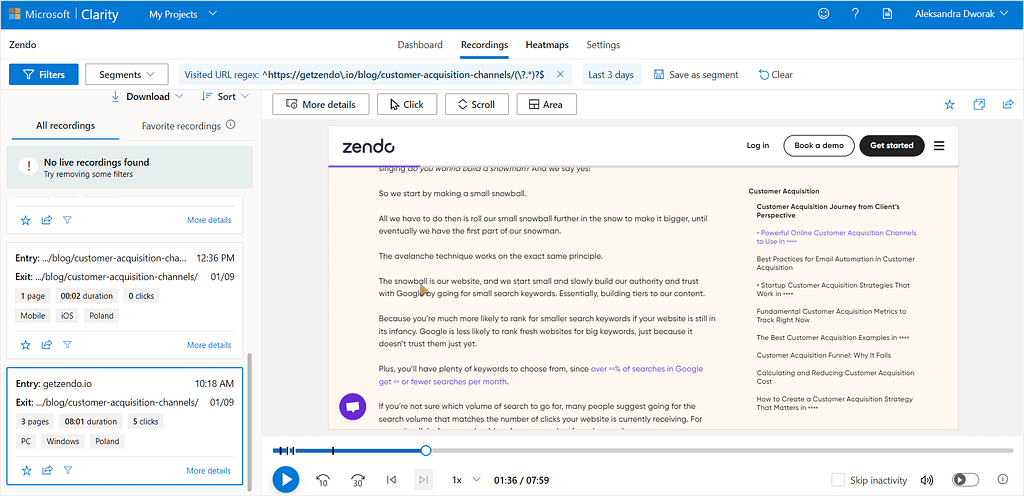Viewport: 1024px width, 496px height.
Task: Expand the Download dropdown
Action: click(147, 96)
